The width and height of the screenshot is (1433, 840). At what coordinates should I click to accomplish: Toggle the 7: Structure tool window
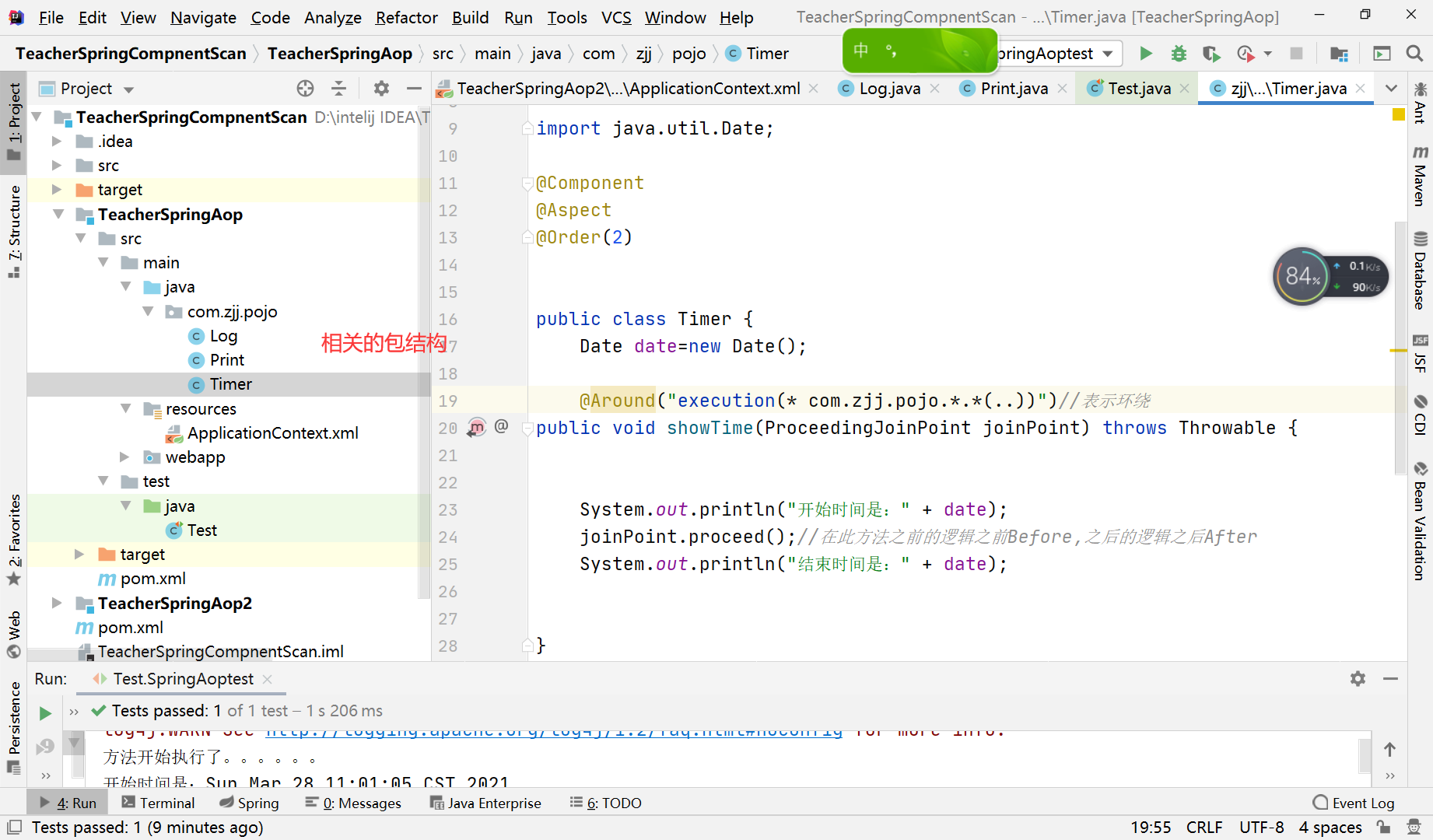click(14, 231)
